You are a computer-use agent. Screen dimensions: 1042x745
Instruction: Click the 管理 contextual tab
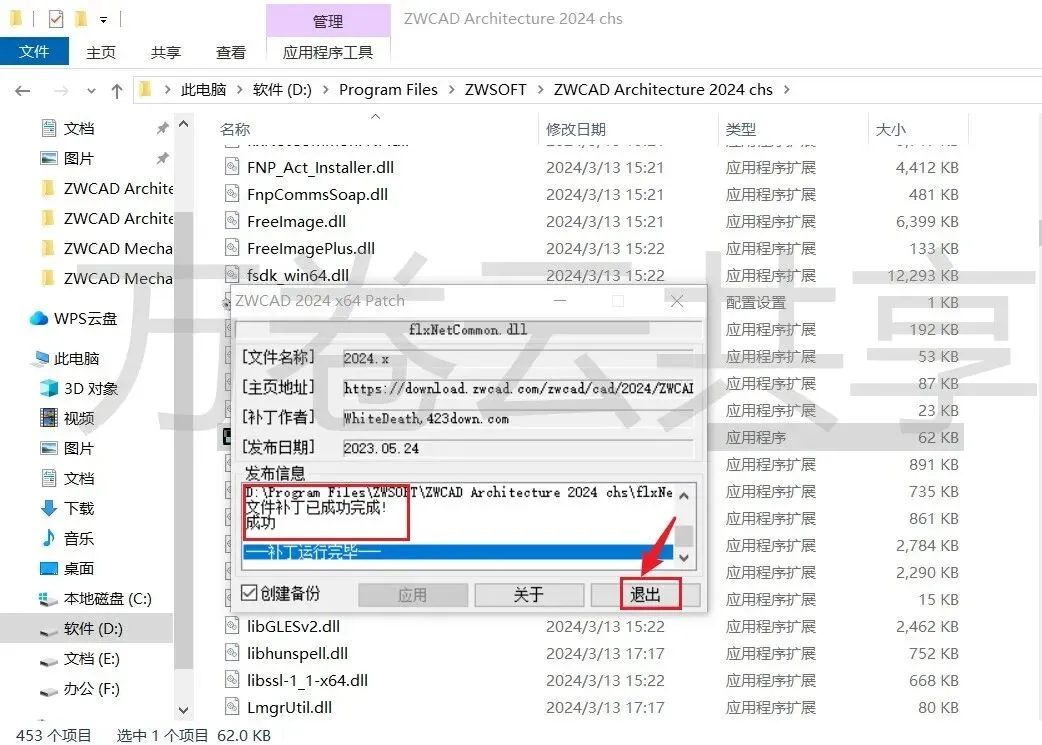pos(328,21)
